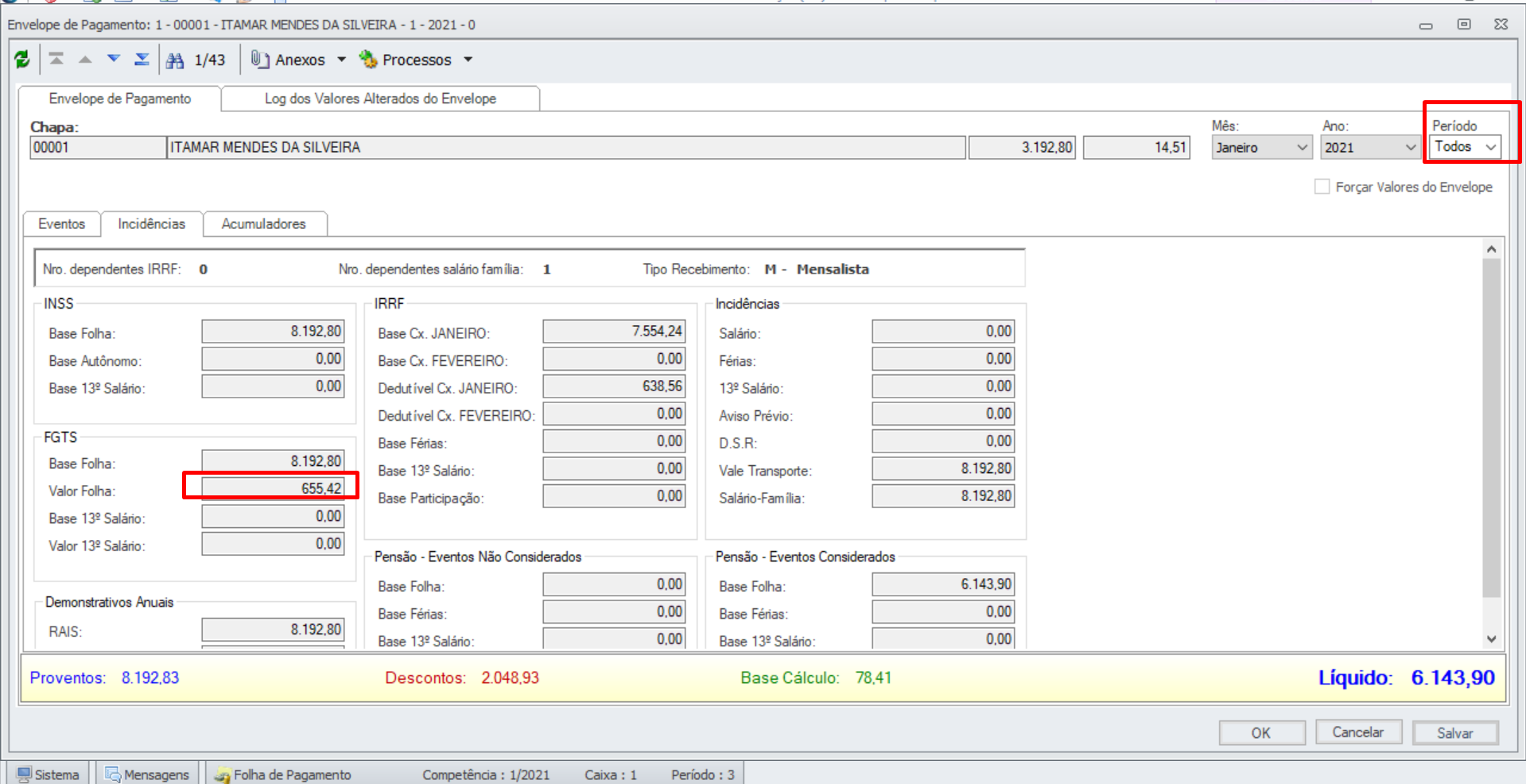Click Incidências Salário-Família field

pyautogui.click(x=943, y=496)
